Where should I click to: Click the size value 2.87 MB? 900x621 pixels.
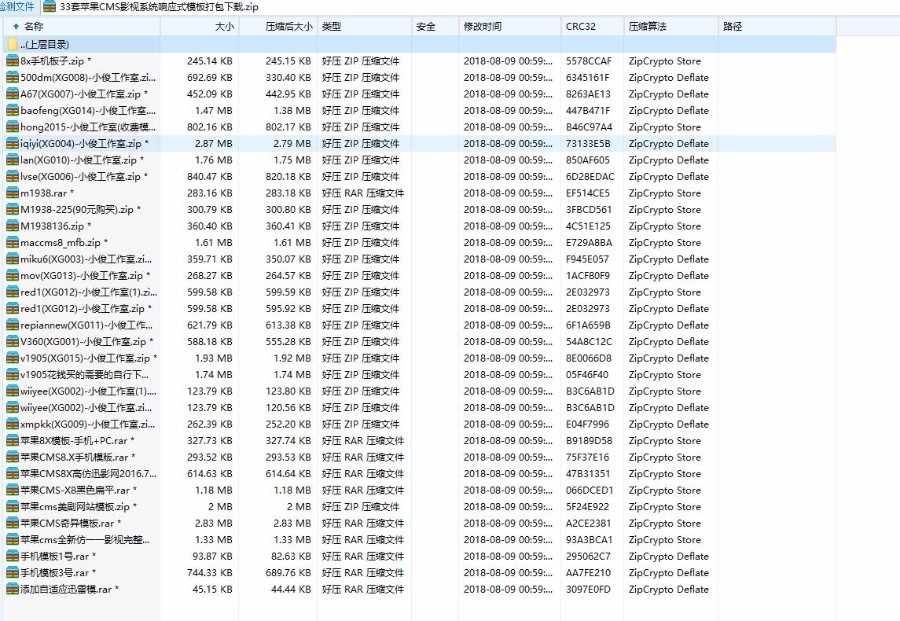coord(214,143)
